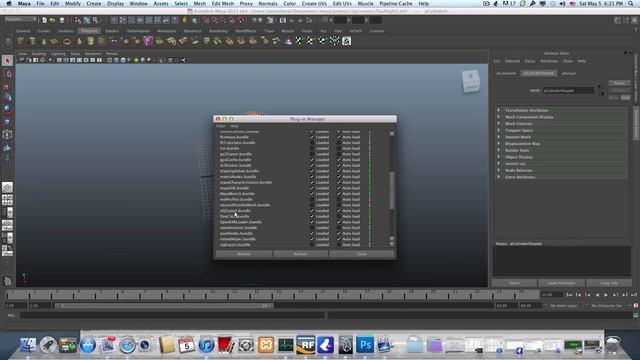The height and width of the screenshot is (360, 640).
Task: Switch to the phong1 tab
Action: [569, 73]
